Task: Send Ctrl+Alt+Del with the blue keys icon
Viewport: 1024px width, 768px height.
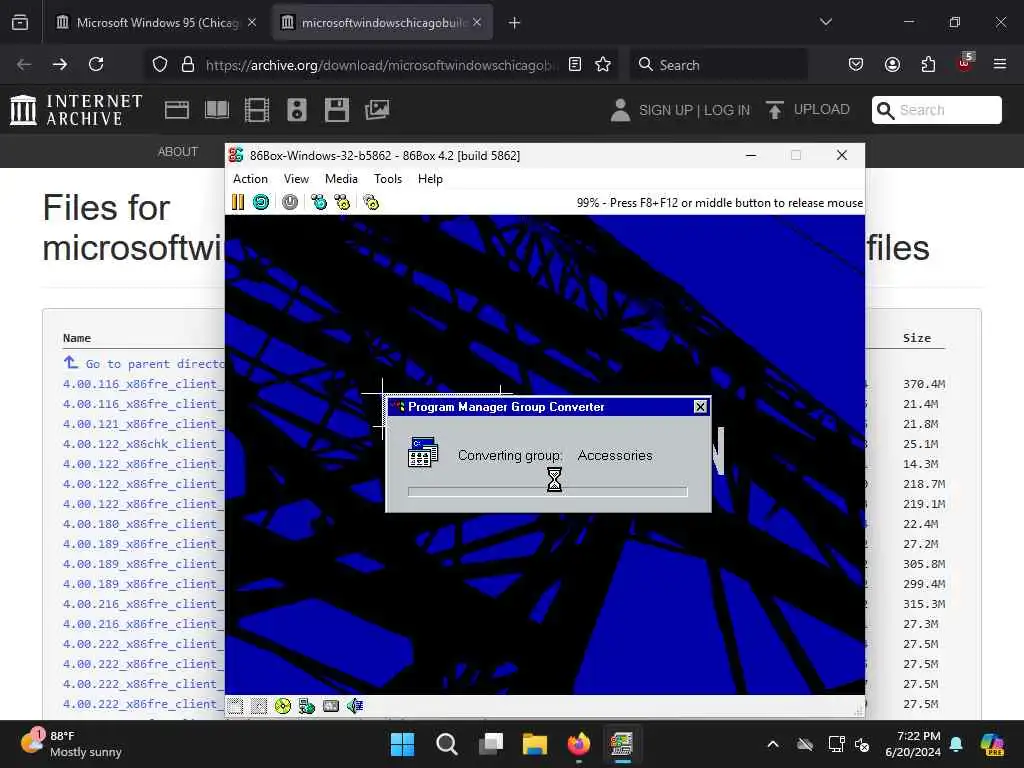Action: [x=319, y=202]
